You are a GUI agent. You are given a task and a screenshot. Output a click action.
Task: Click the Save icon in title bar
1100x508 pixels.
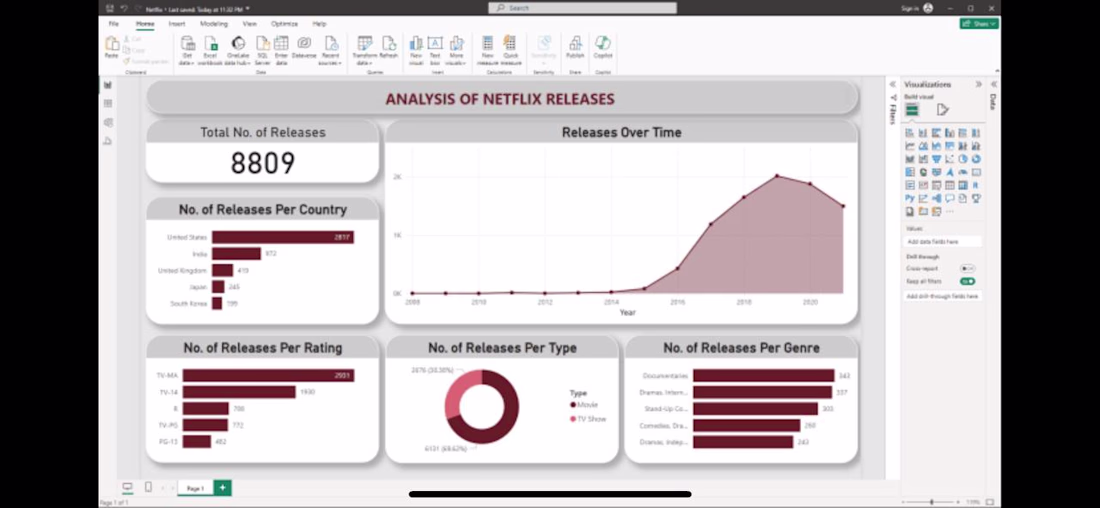pyautogui.click(x=110, y=8)
